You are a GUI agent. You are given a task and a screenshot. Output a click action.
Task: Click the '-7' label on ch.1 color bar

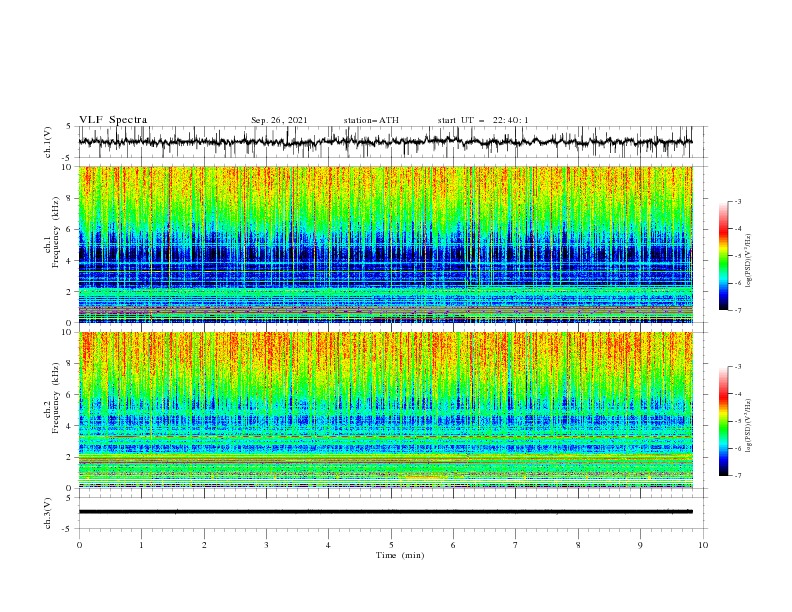tap(738, 310)
